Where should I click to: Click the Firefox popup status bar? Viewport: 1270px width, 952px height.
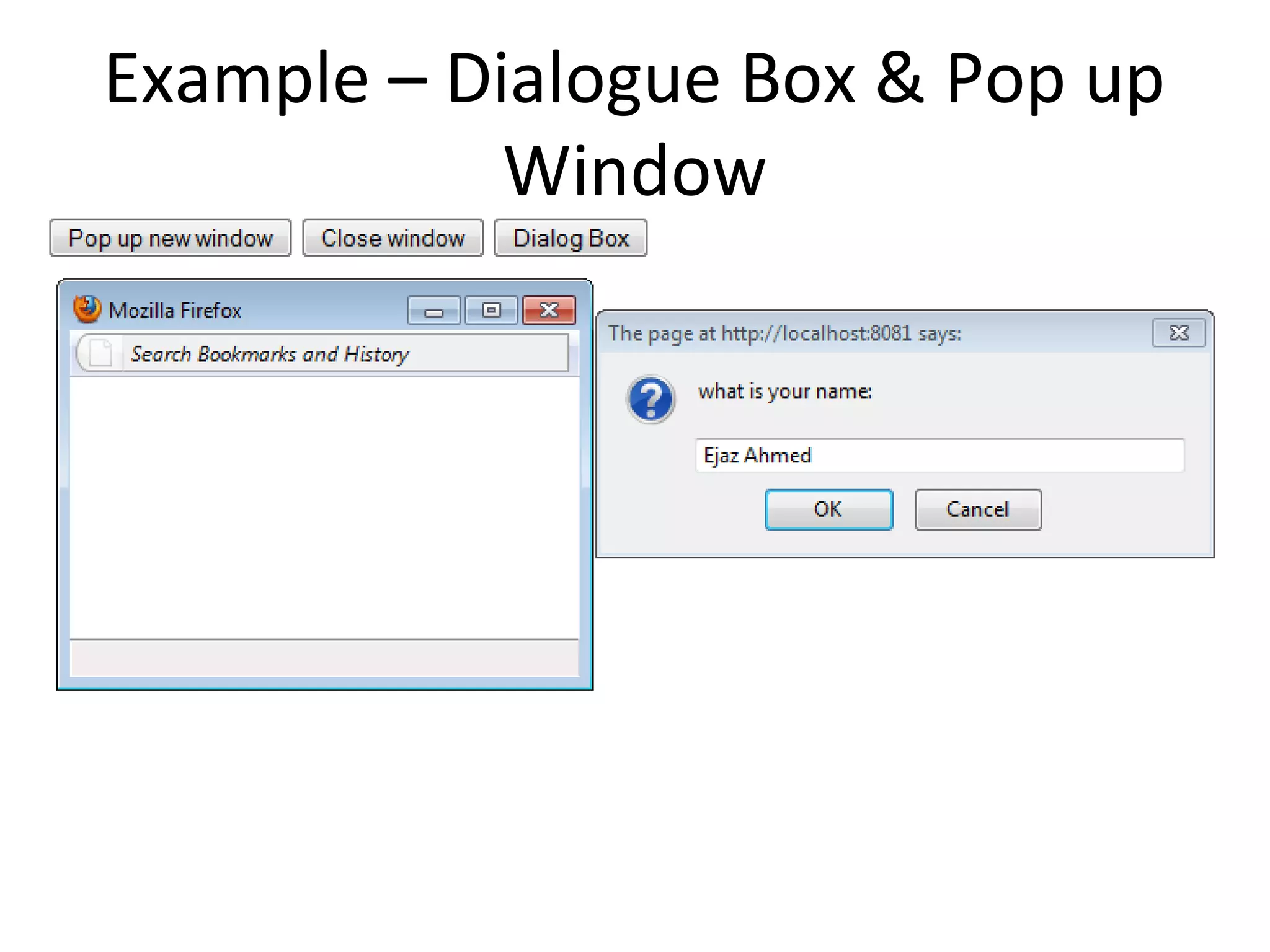click(x=324, y=658)
